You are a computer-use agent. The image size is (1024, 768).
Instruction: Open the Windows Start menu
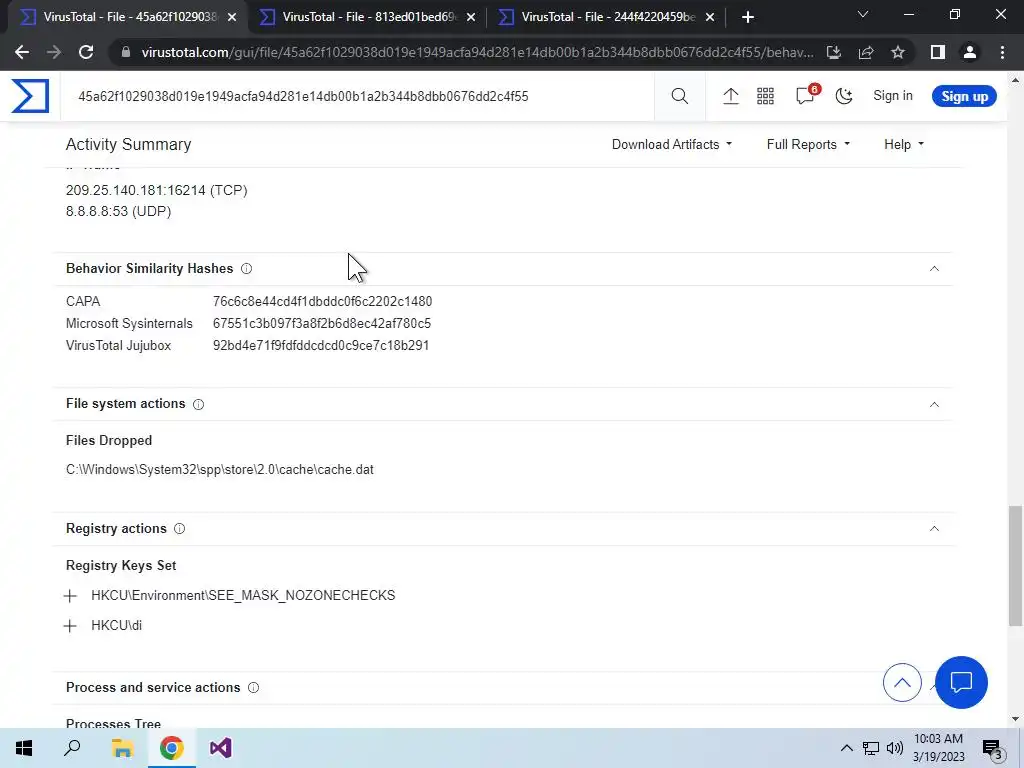pyautogui.click(x=24, y=748)
